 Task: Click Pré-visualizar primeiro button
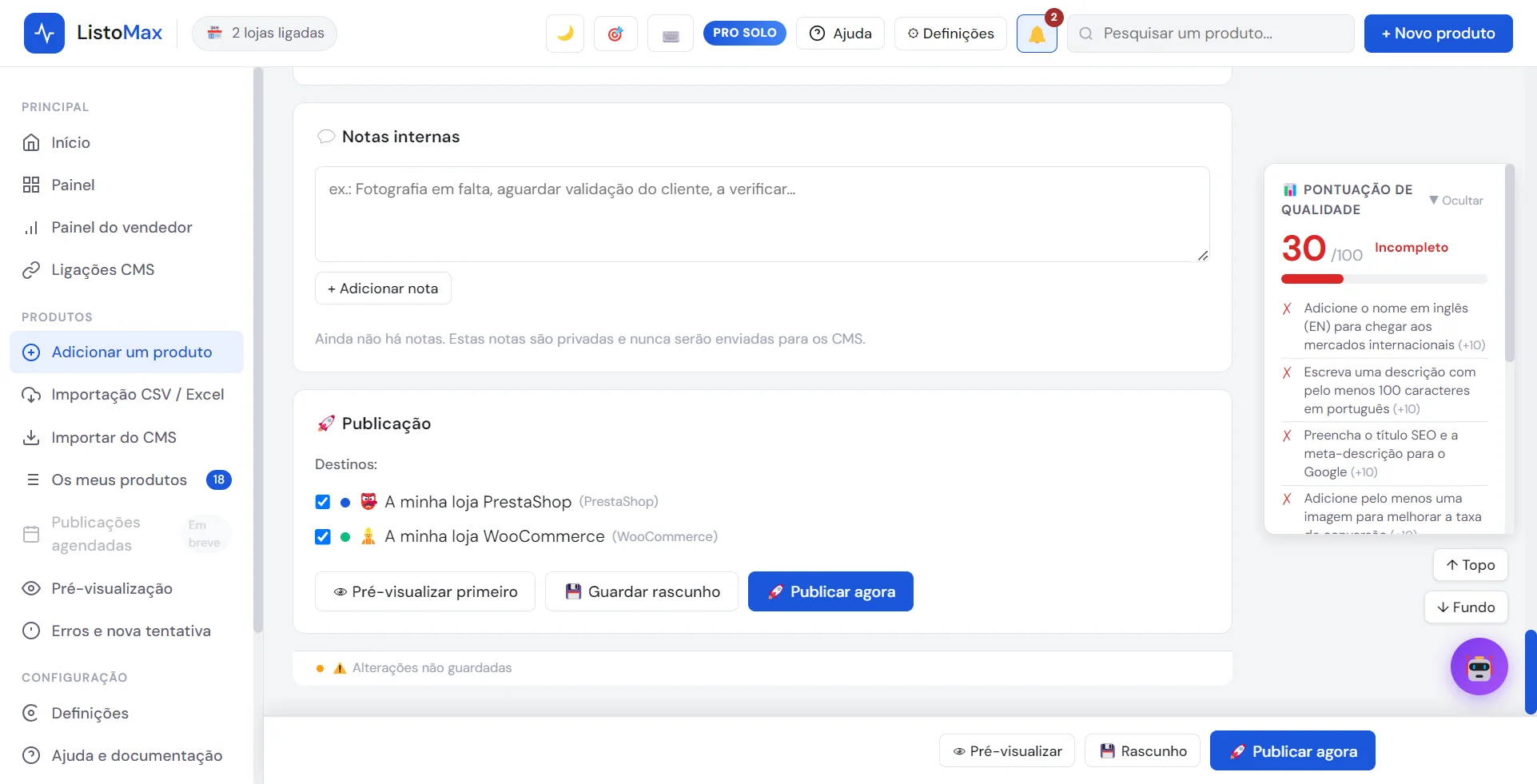(425, 591)
